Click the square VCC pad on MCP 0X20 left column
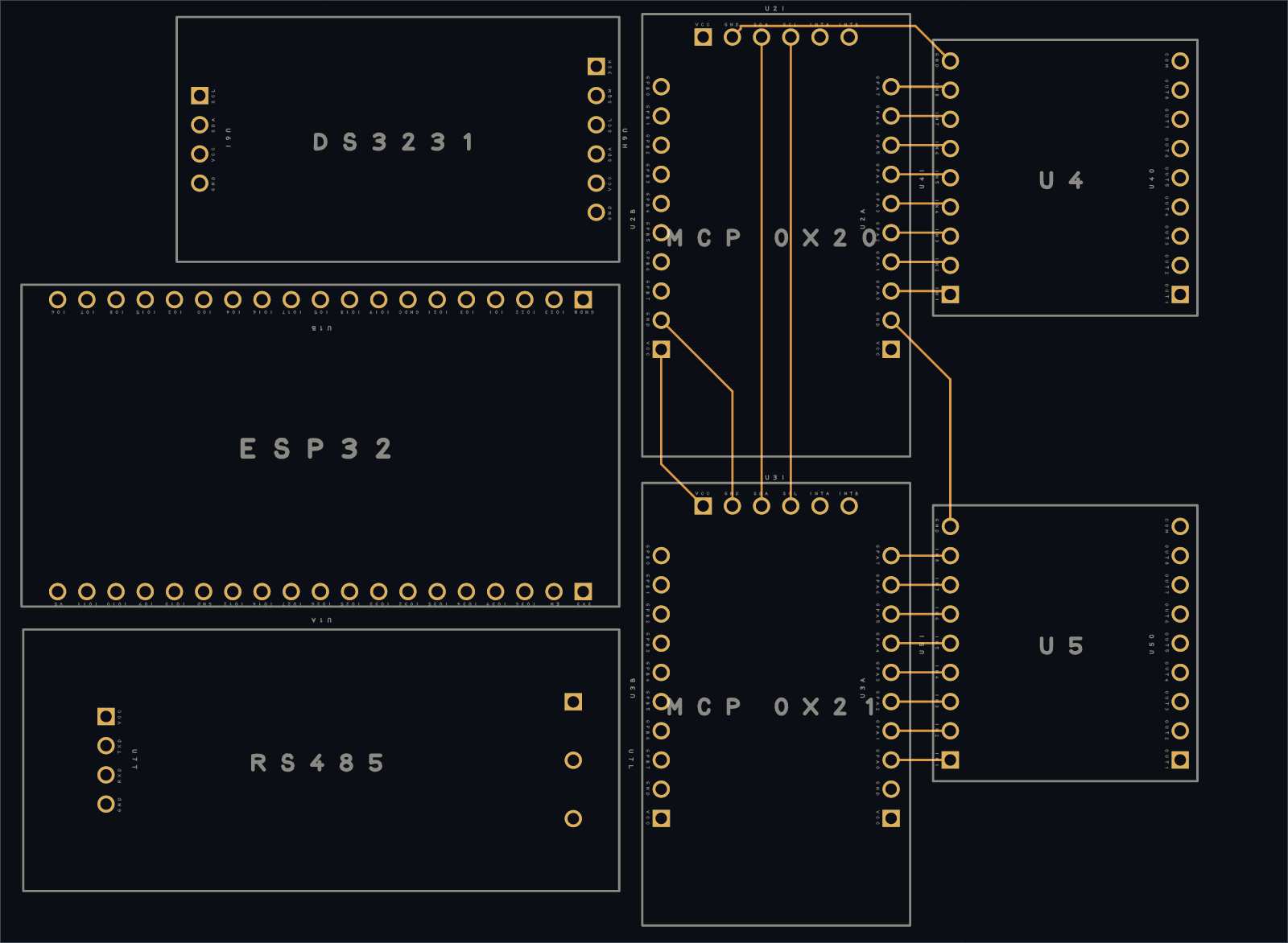 (x=661, y=349)
